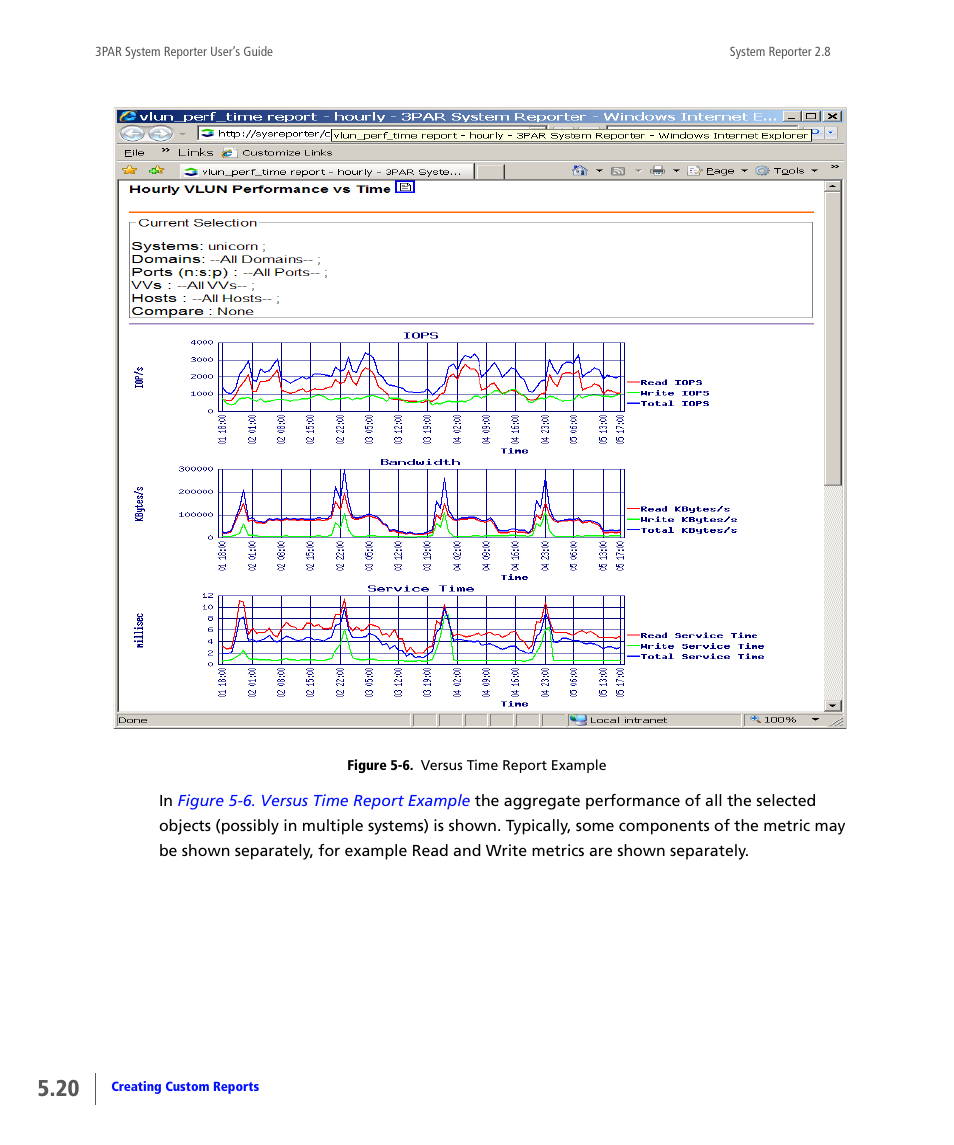Click the Print icon
The height and width of the screenshot is (1145, 954).
tap(657, 170)
